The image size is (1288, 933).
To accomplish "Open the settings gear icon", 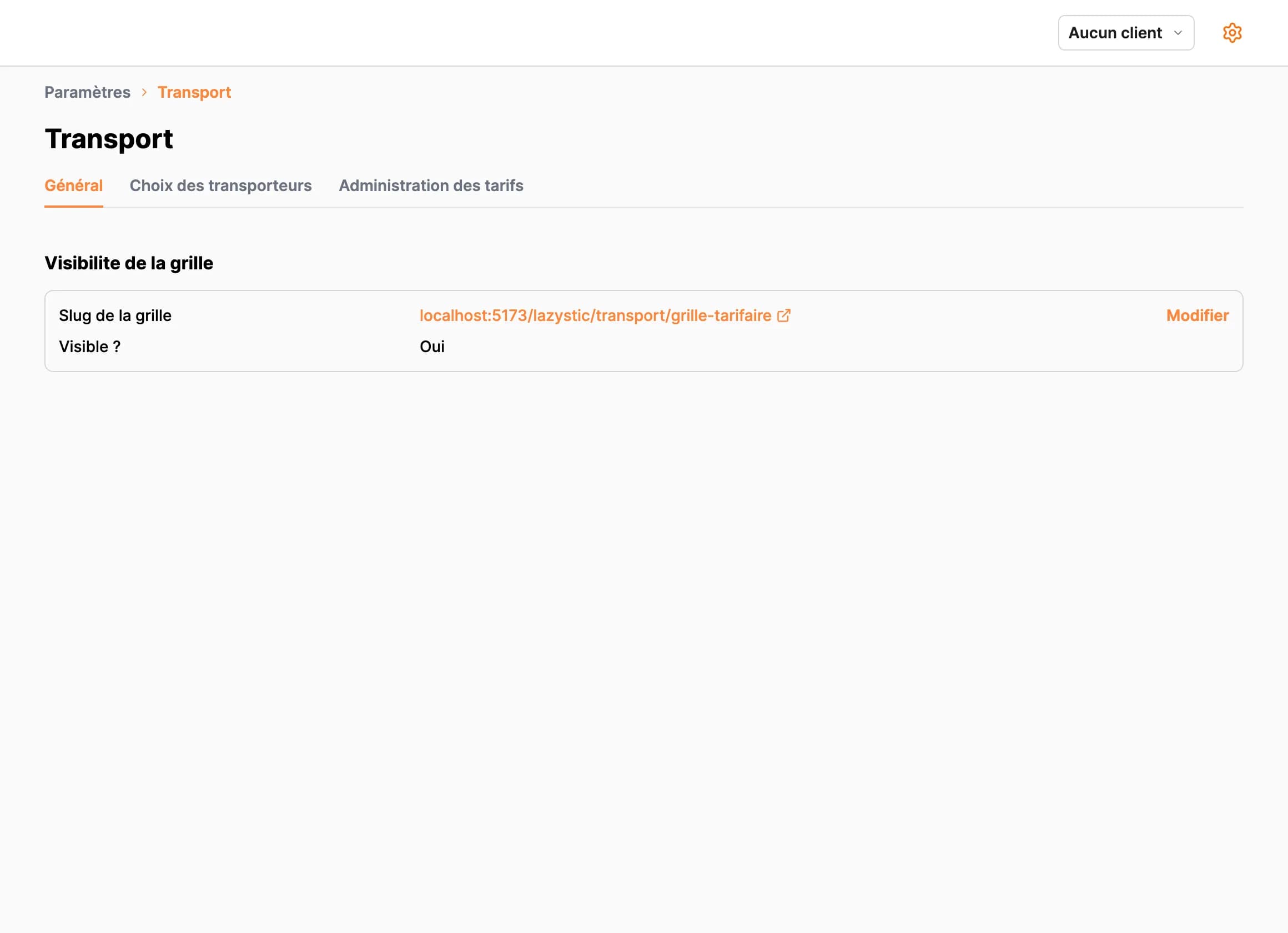I will pos(1232,33).
